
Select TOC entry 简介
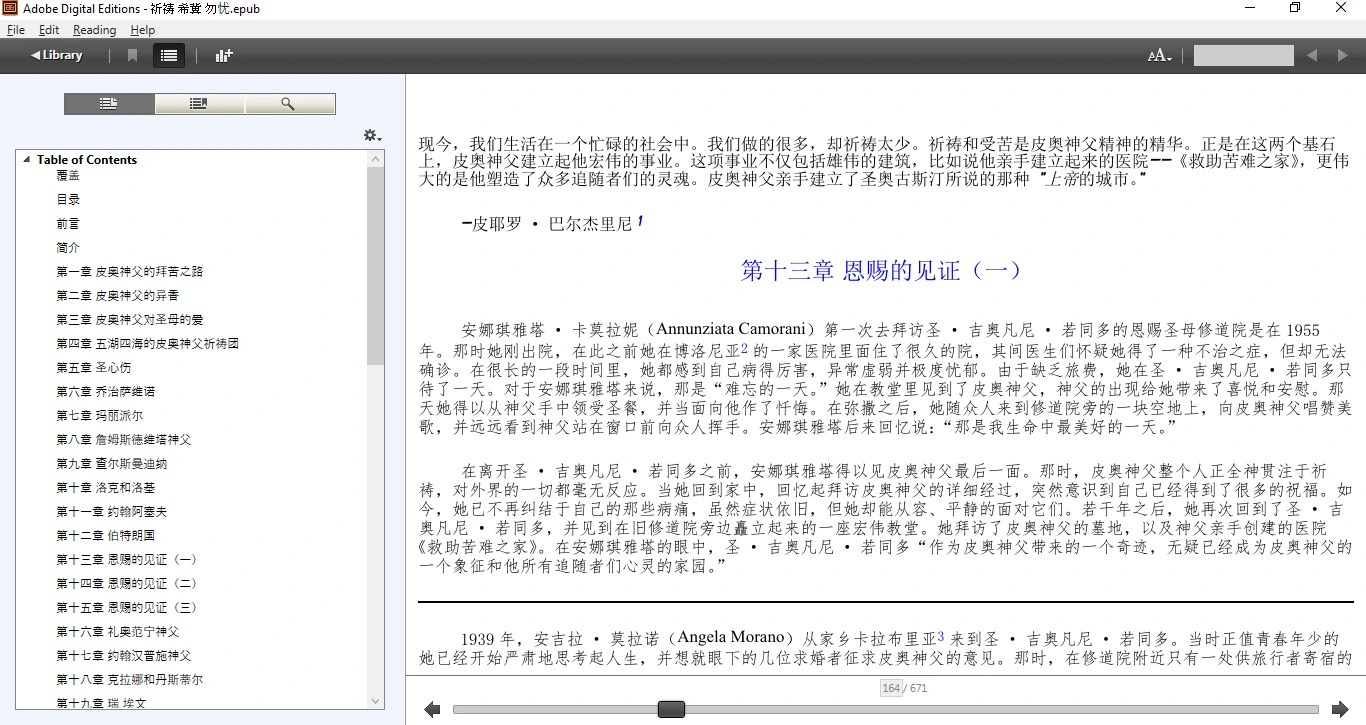pos(68,248)
